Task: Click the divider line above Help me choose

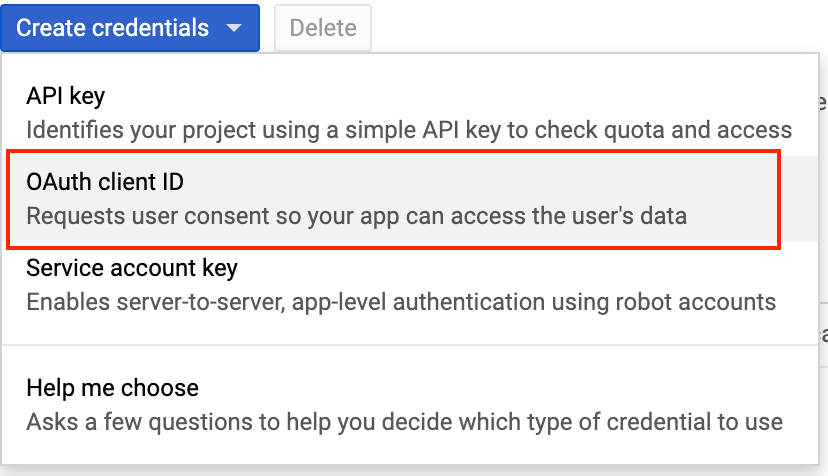Action: (410, 345)
